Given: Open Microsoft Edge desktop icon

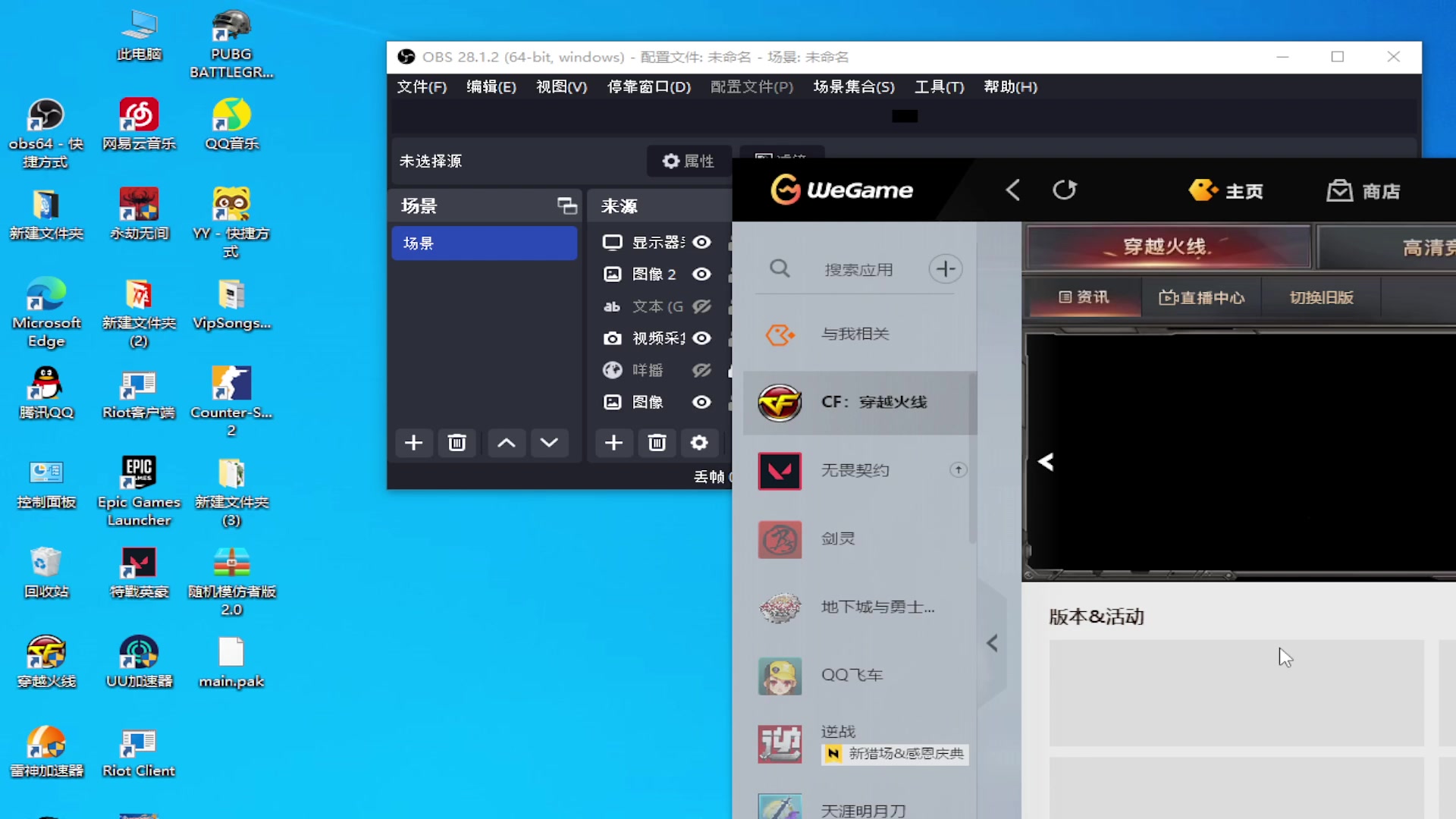Looking at the screenshot, I should pos(46,312).
